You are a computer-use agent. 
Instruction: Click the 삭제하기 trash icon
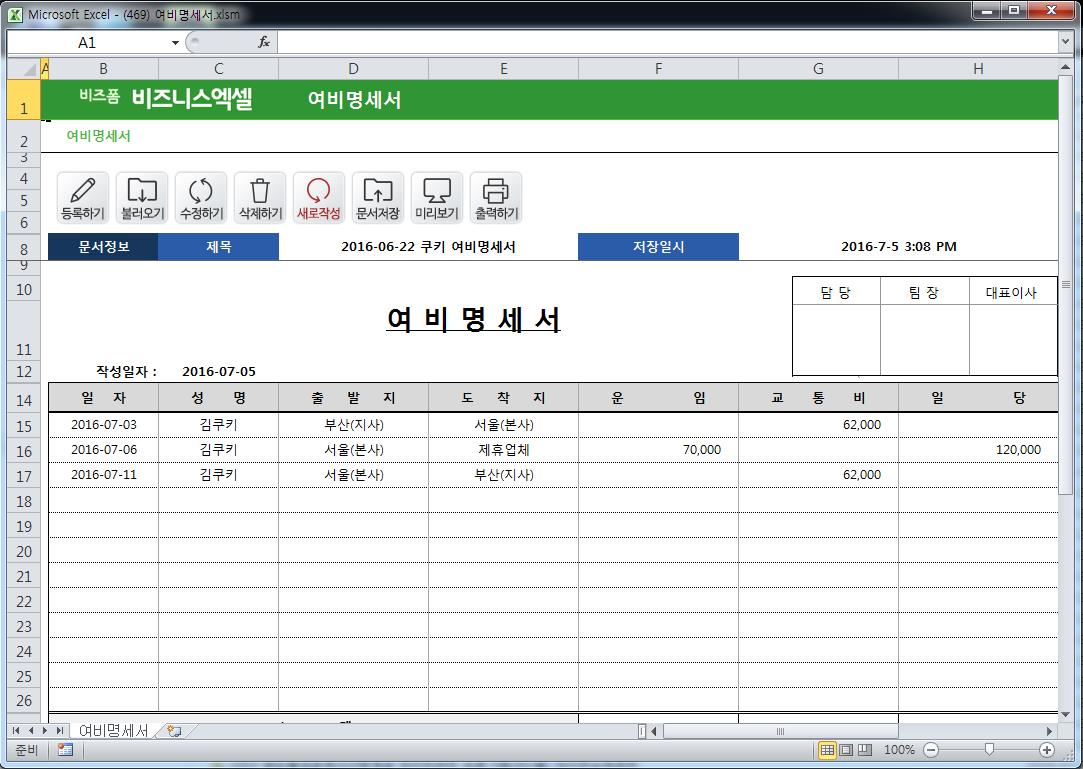point(260,197)
